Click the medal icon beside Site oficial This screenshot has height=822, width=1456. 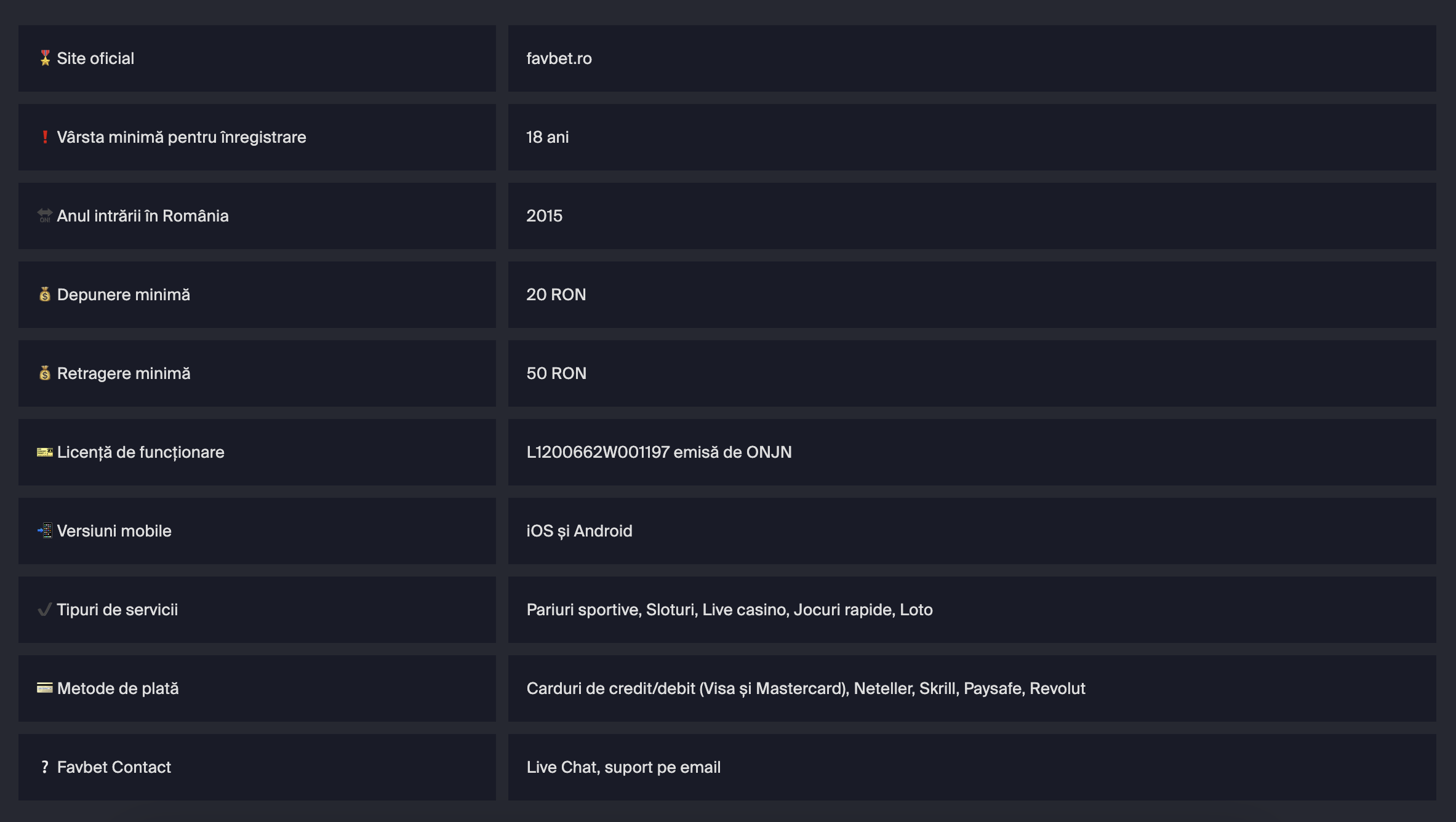click(45, 58)
